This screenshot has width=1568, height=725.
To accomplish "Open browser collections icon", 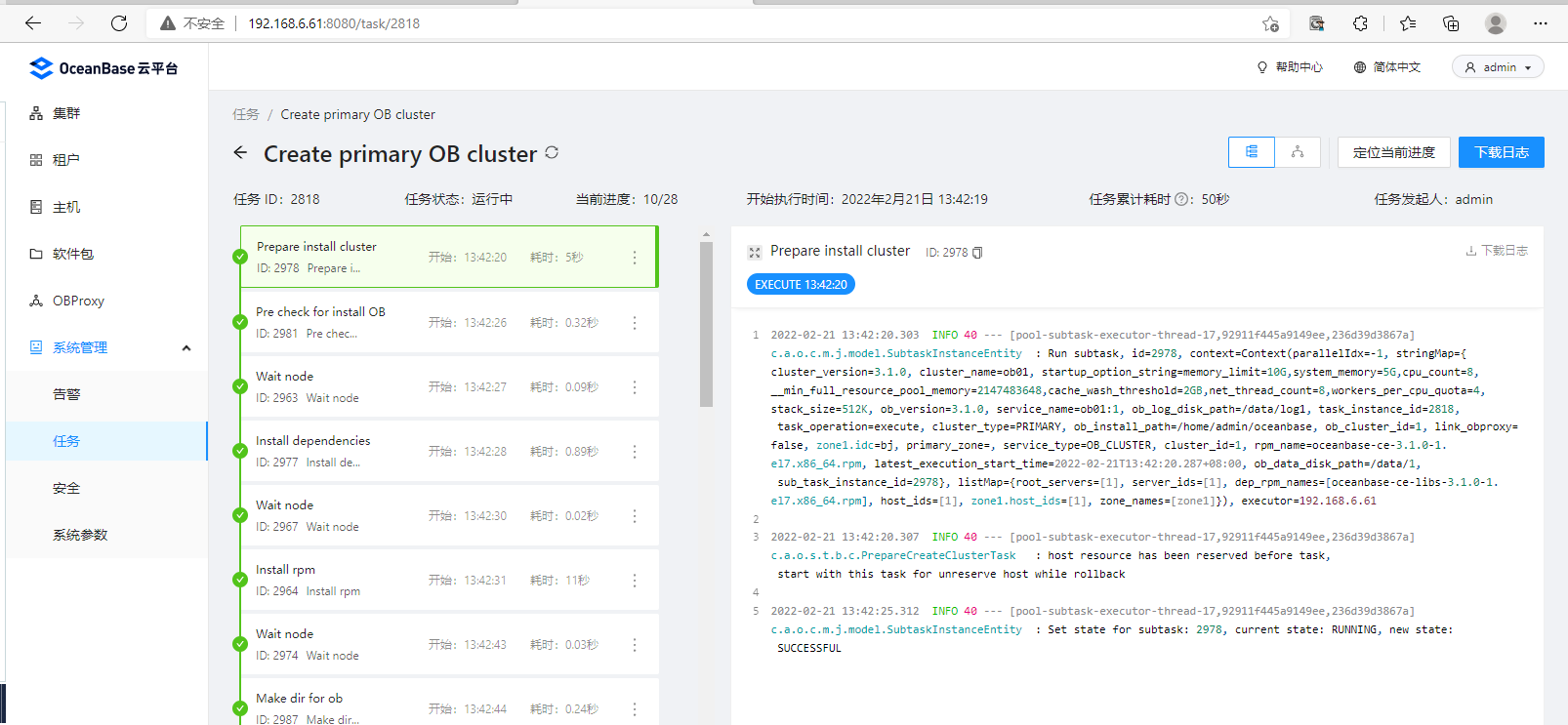I will pyautogui.click(x=1451, y=23).
